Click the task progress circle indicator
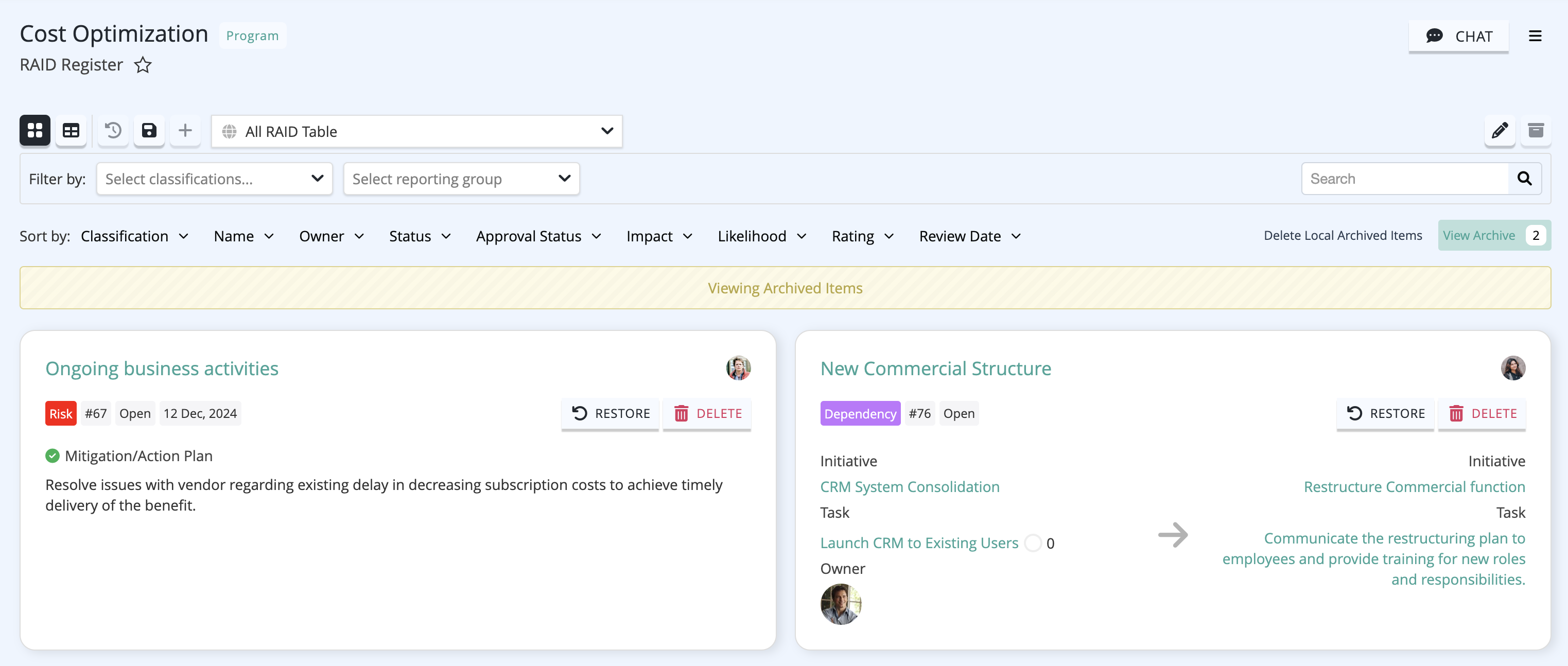Viewport: 1568px width, 666px height. tap(1033, 543)
